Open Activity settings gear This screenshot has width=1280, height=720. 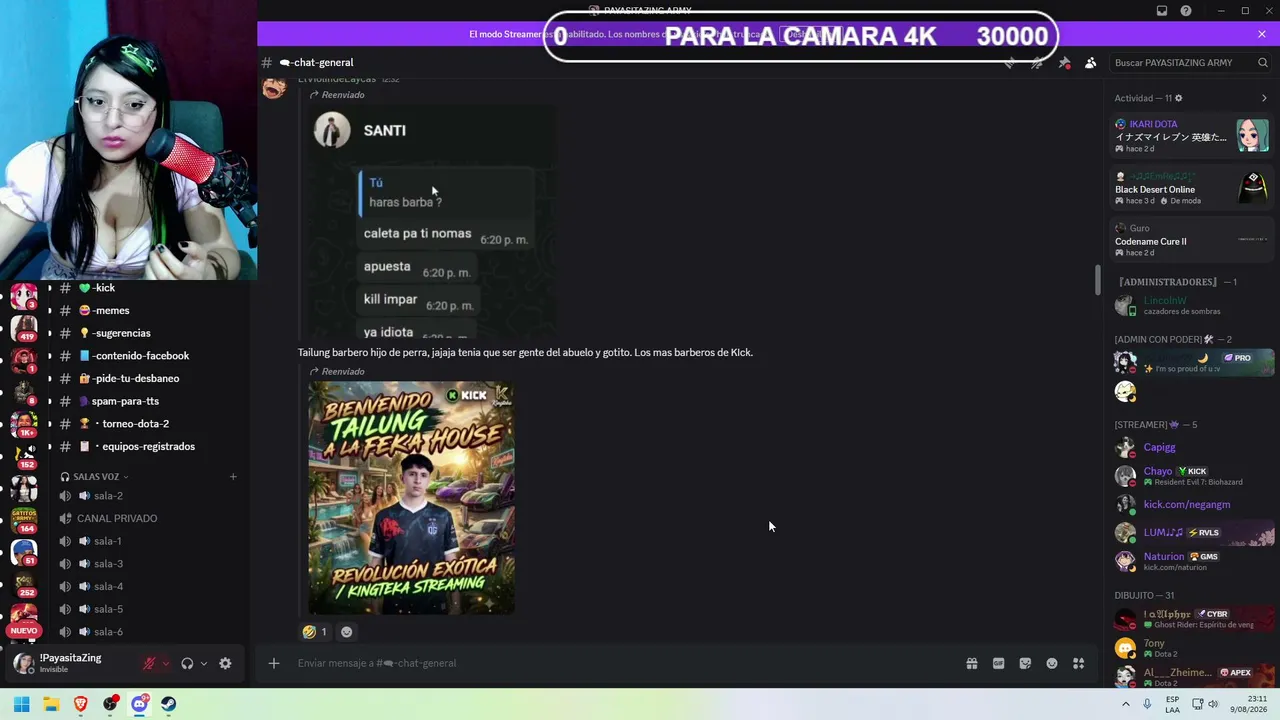click(x=1179, y=98)
